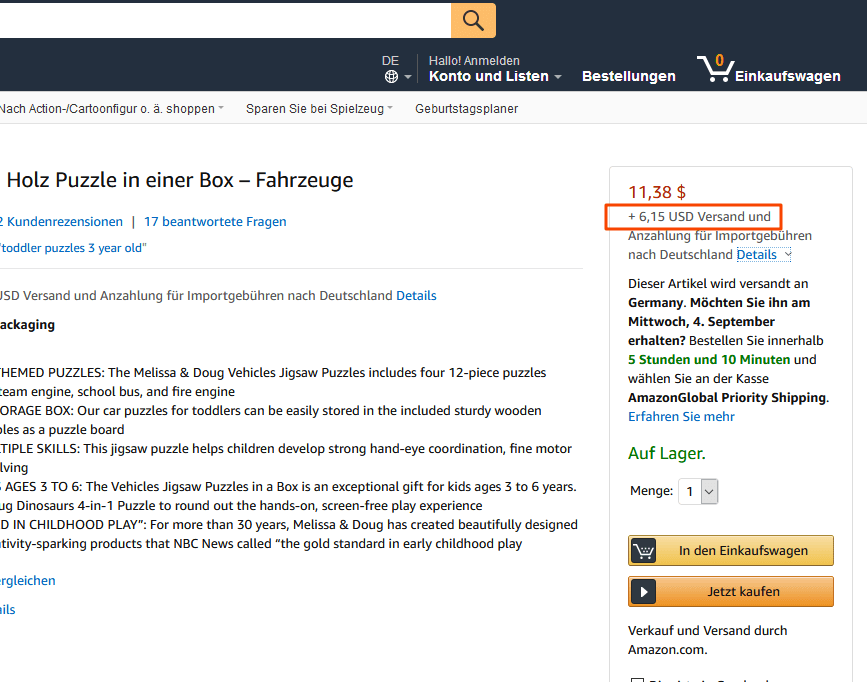
Task: Click Details link below product title
Action: pyautogui.click(x=416, y=296)
